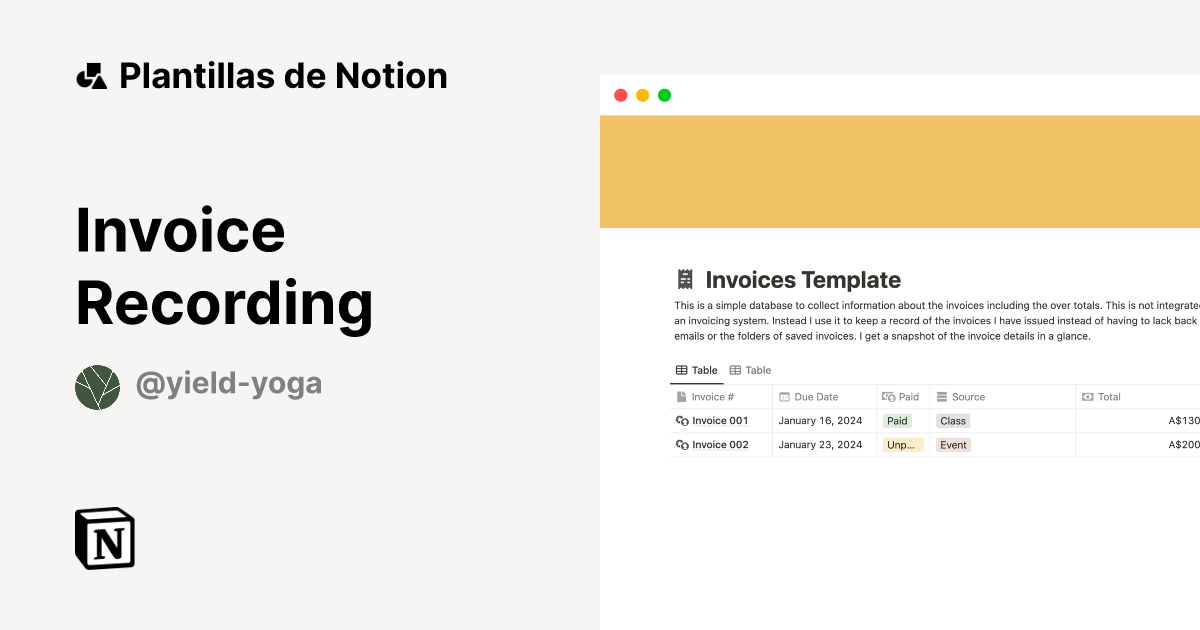Open the @yield-yoga creator link
The image size is (1200, 630).
[x=229, y=384]
